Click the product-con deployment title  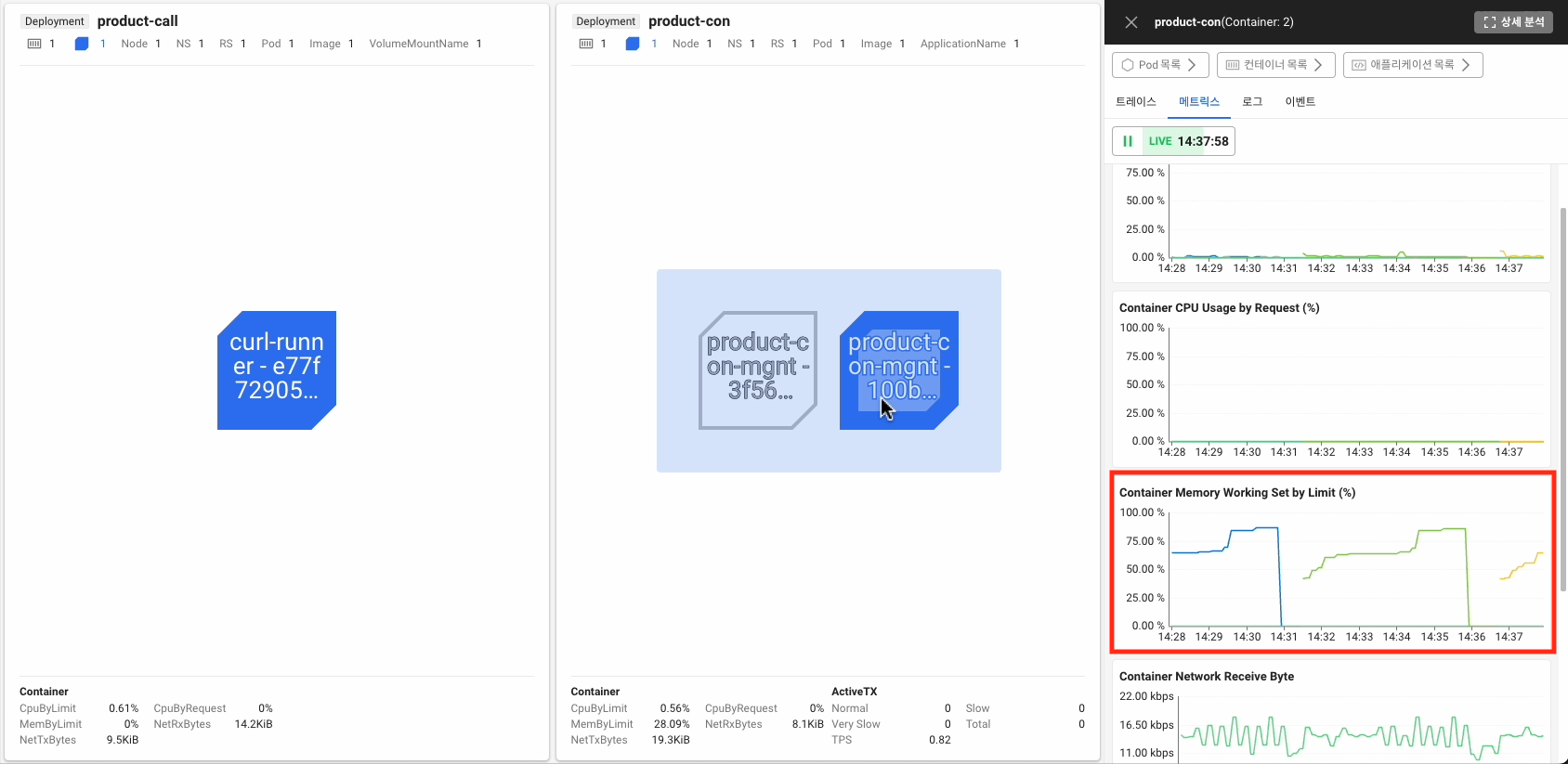pos(689,20)
